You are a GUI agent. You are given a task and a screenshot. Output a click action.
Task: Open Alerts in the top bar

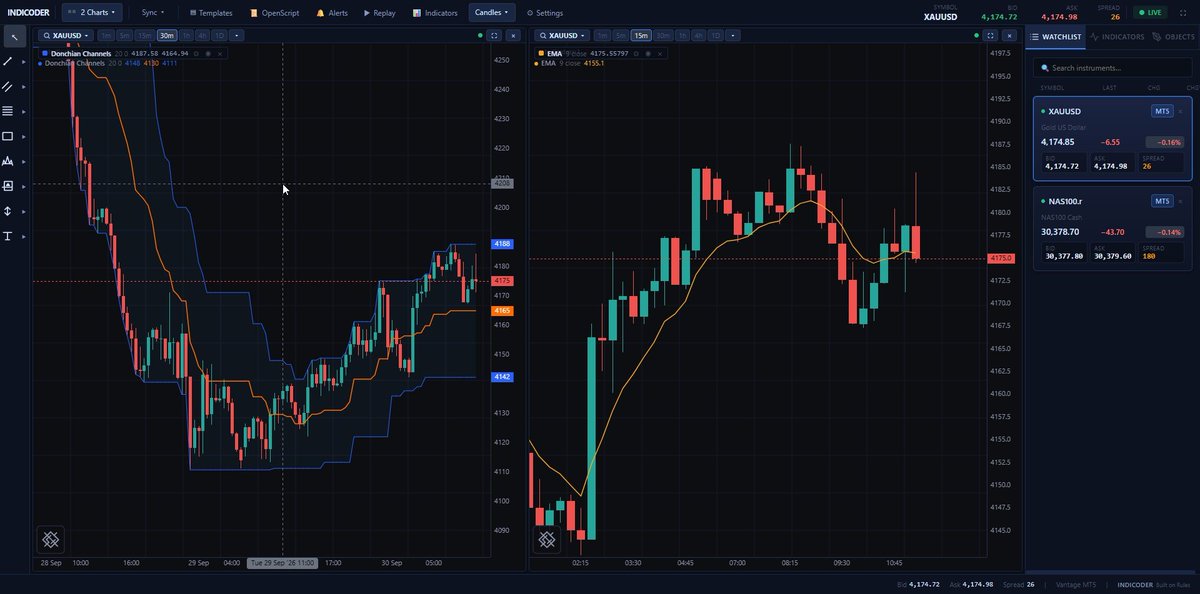(x=332, y=13)
